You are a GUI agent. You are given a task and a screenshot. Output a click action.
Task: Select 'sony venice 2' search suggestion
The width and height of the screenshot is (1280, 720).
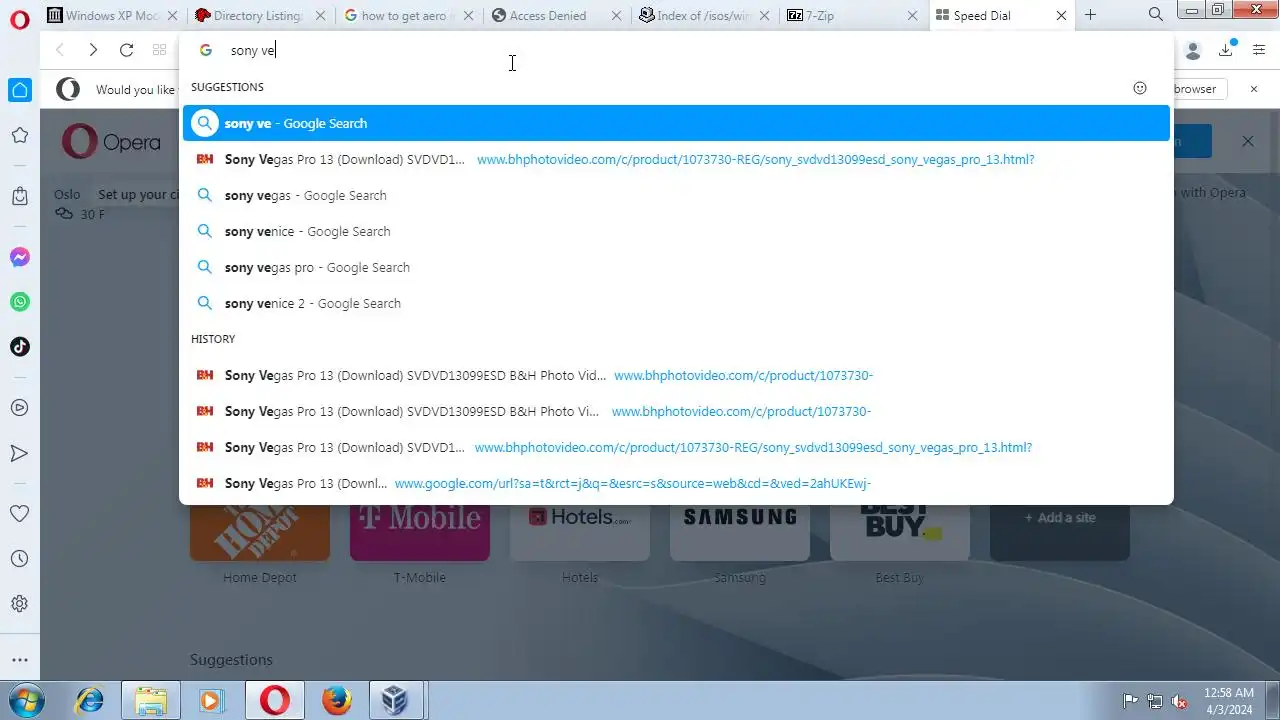tap(676, 303)
